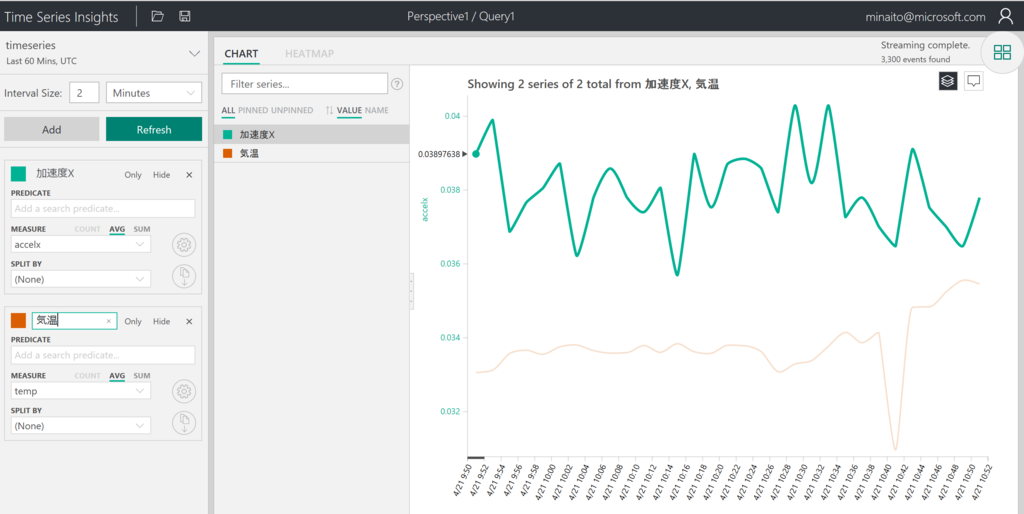
Task: Select AVG aggregation for accelx
Action: click(x=117, y=229)
